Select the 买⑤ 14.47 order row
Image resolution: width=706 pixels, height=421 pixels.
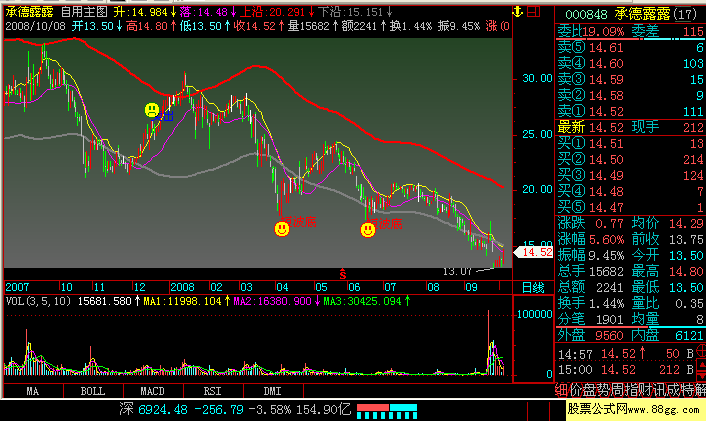coord(630,208)
